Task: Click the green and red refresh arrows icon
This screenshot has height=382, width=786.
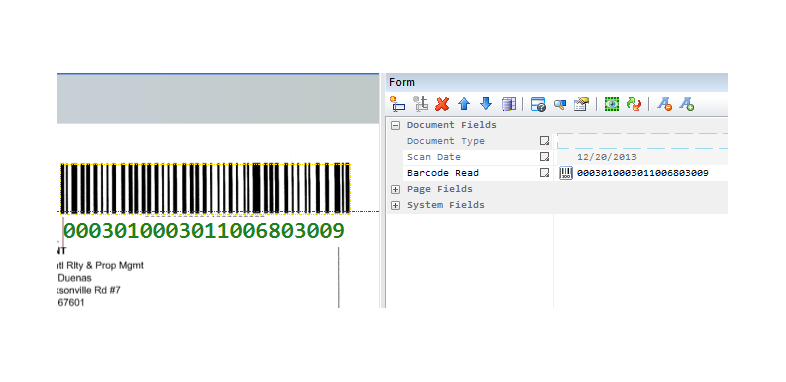Action: (634, 104)
